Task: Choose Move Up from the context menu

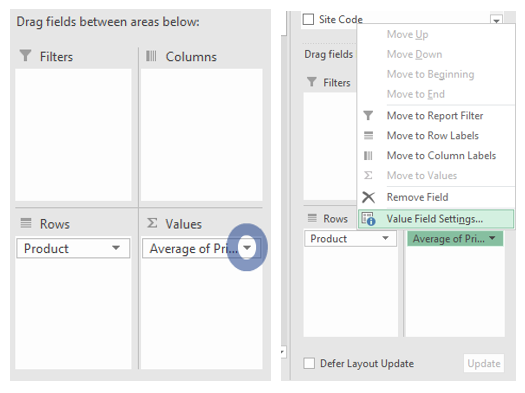Action: click(407, 34)
